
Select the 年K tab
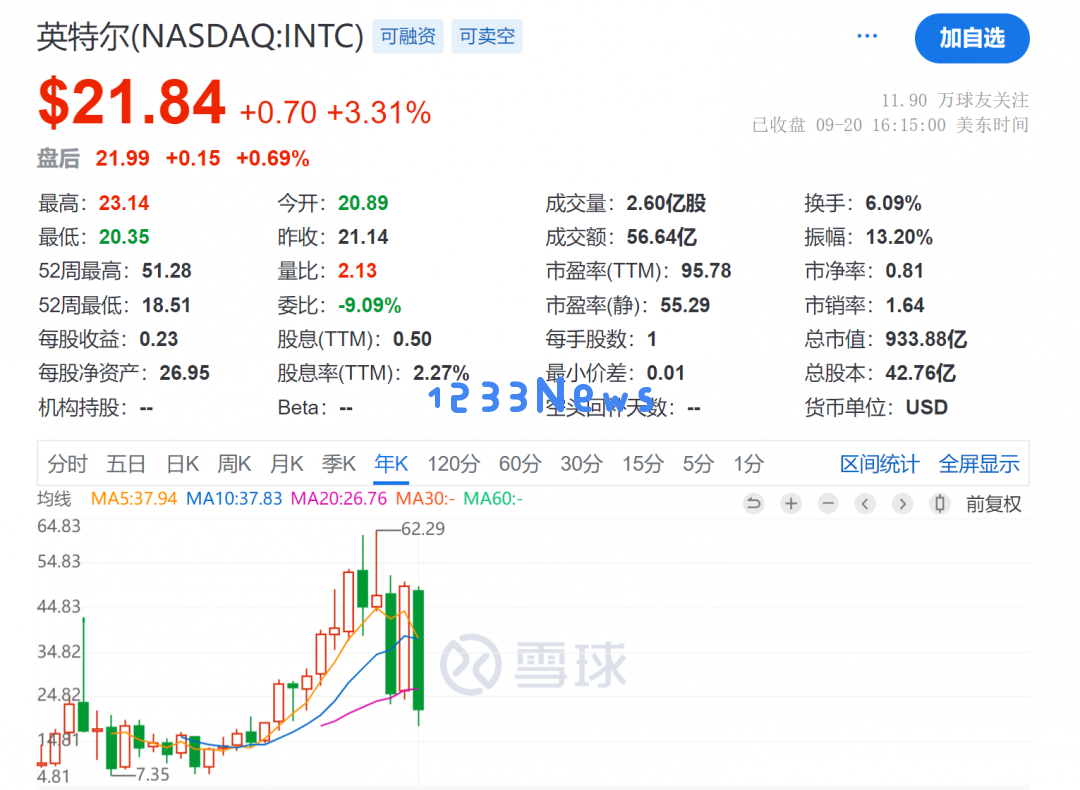point(391,464)
